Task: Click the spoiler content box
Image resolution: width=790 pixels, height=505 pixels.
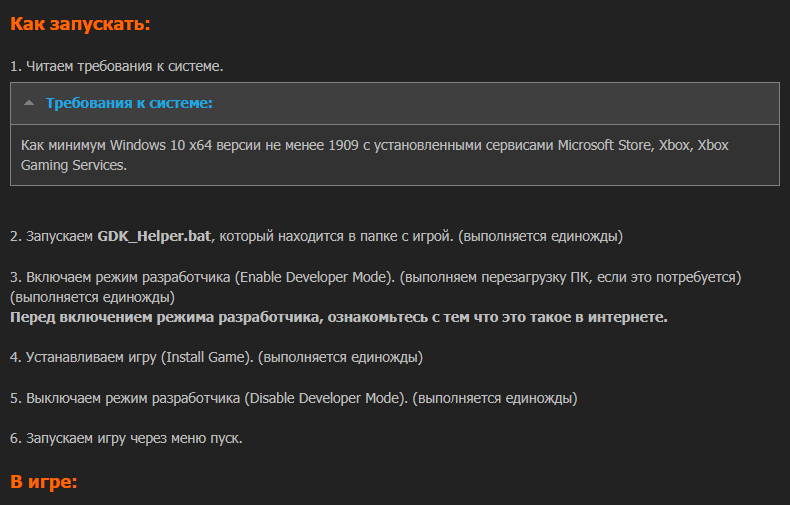Action: point(395,155)
